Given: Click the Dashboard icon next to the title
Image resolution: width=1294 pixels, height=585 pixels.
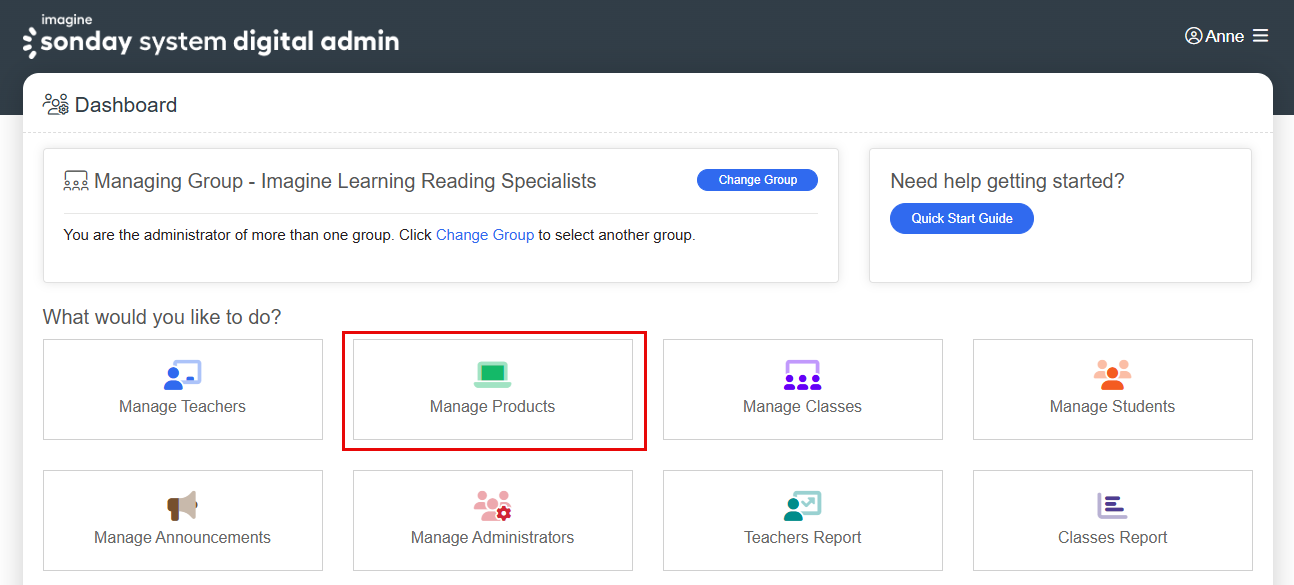Looking at the screenshot, I should (x=55, y=104).
